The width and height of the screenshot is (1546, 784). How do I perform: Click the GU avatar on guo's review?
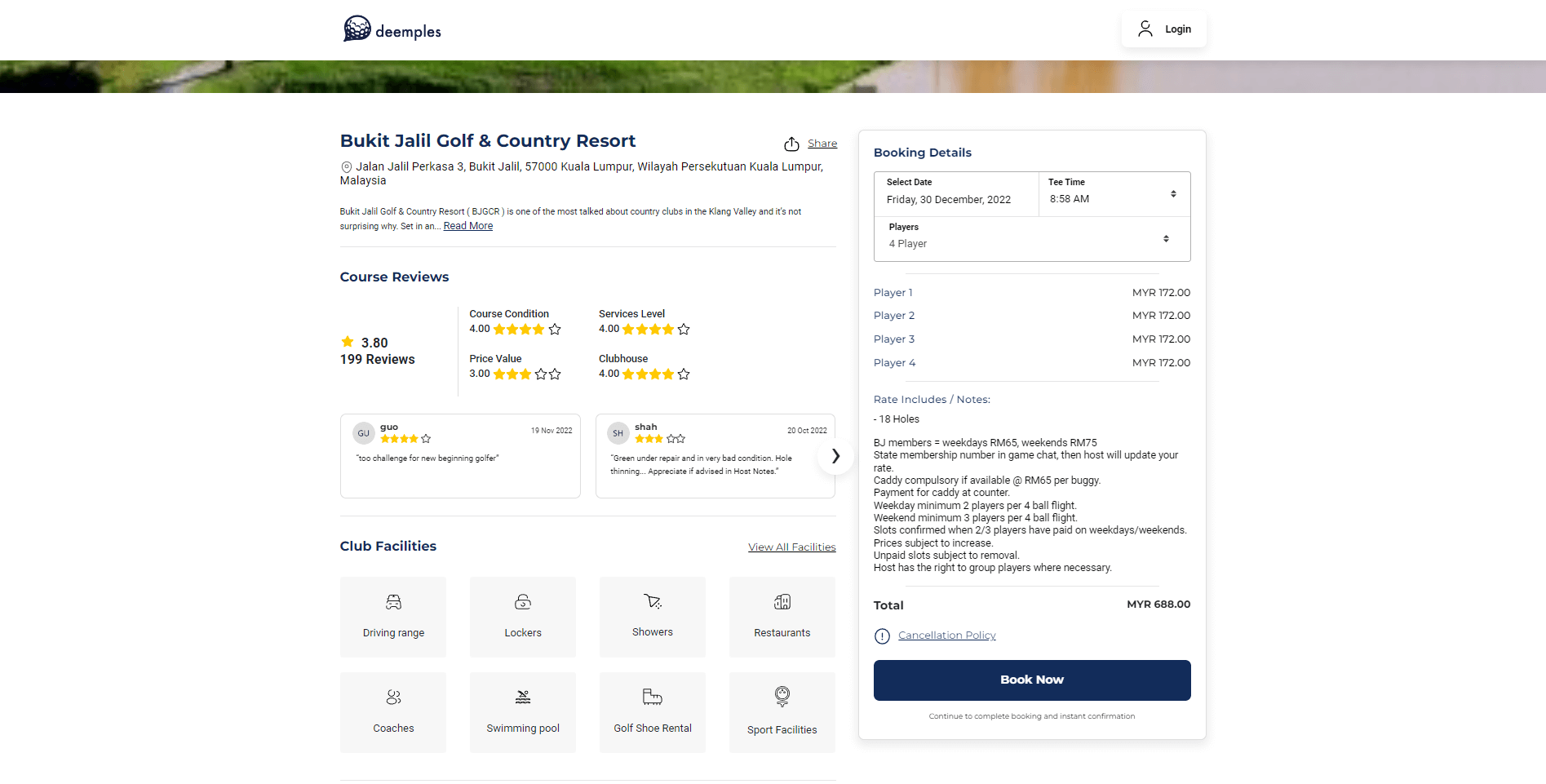pos(364,433)
